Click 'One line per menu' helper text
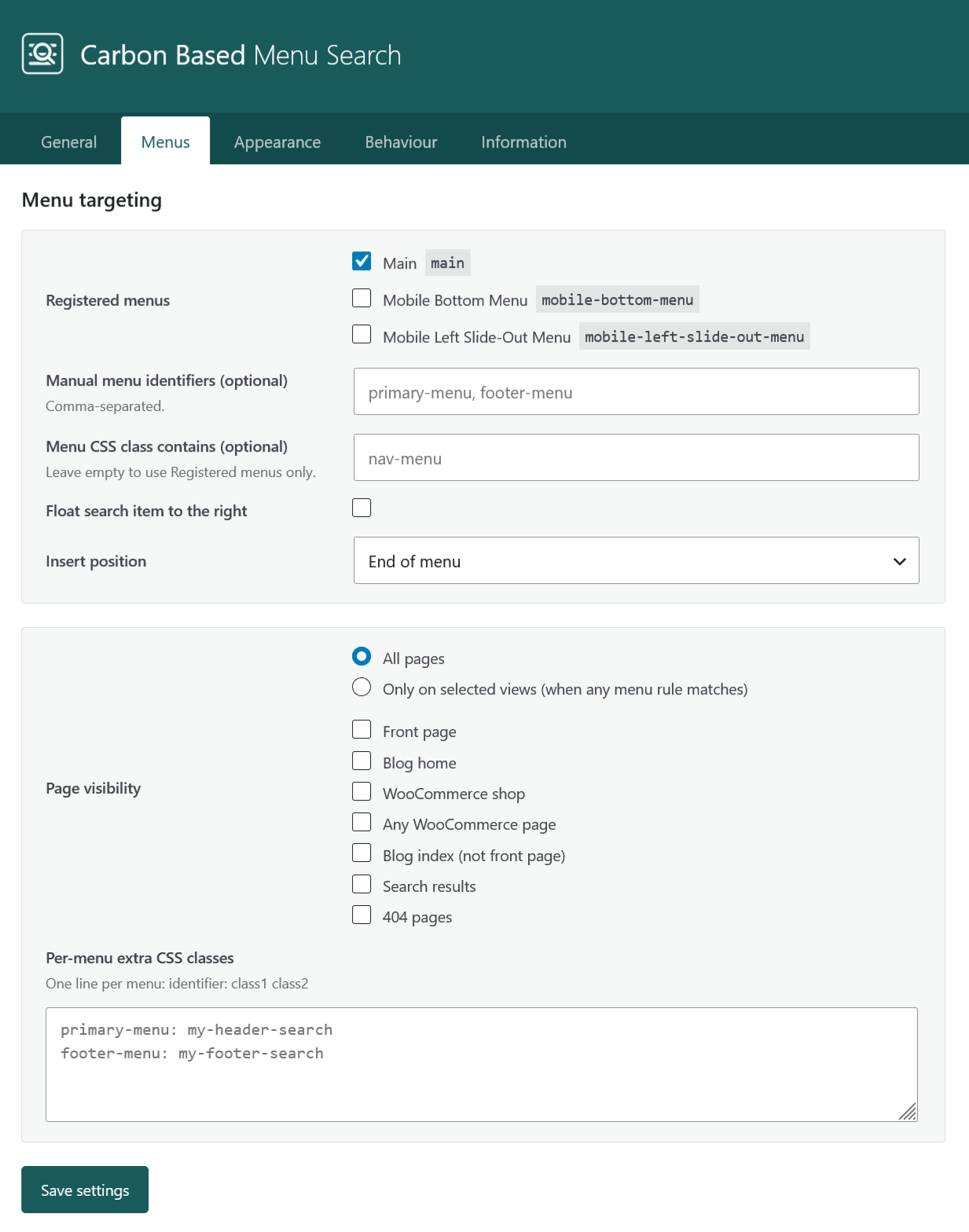This screenshot has width=969, height=1232. (x=177, y=984)
